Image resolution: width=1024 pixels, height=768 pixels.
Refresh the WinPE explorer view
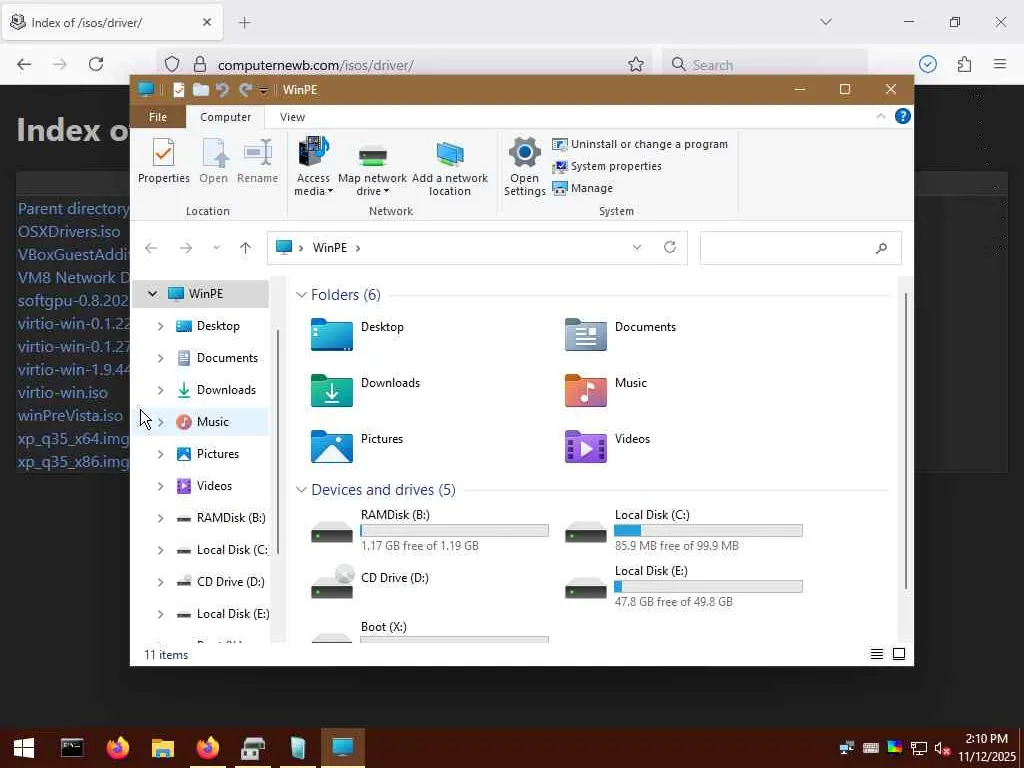pyautogui.click(x=669, y=248)
